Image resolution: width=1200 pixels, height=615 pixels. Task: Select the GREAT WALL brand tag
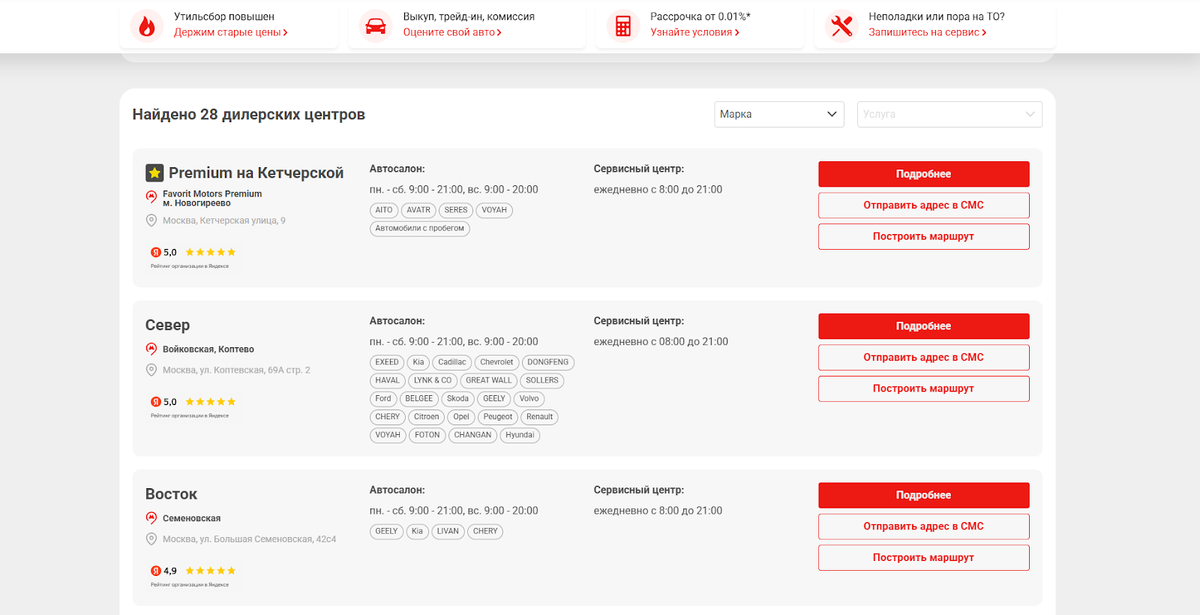(489, 380)
